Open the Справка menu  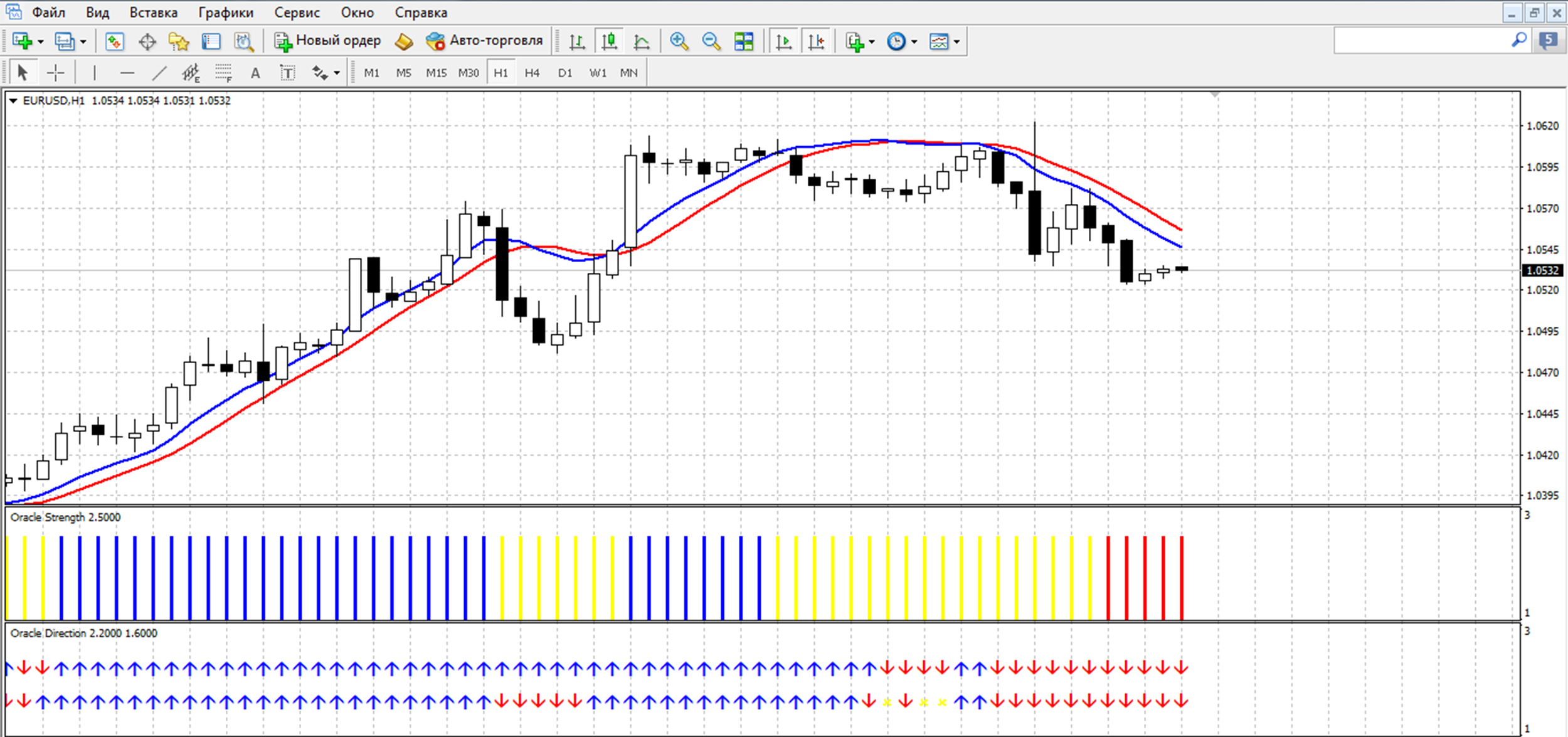point(421,13)
